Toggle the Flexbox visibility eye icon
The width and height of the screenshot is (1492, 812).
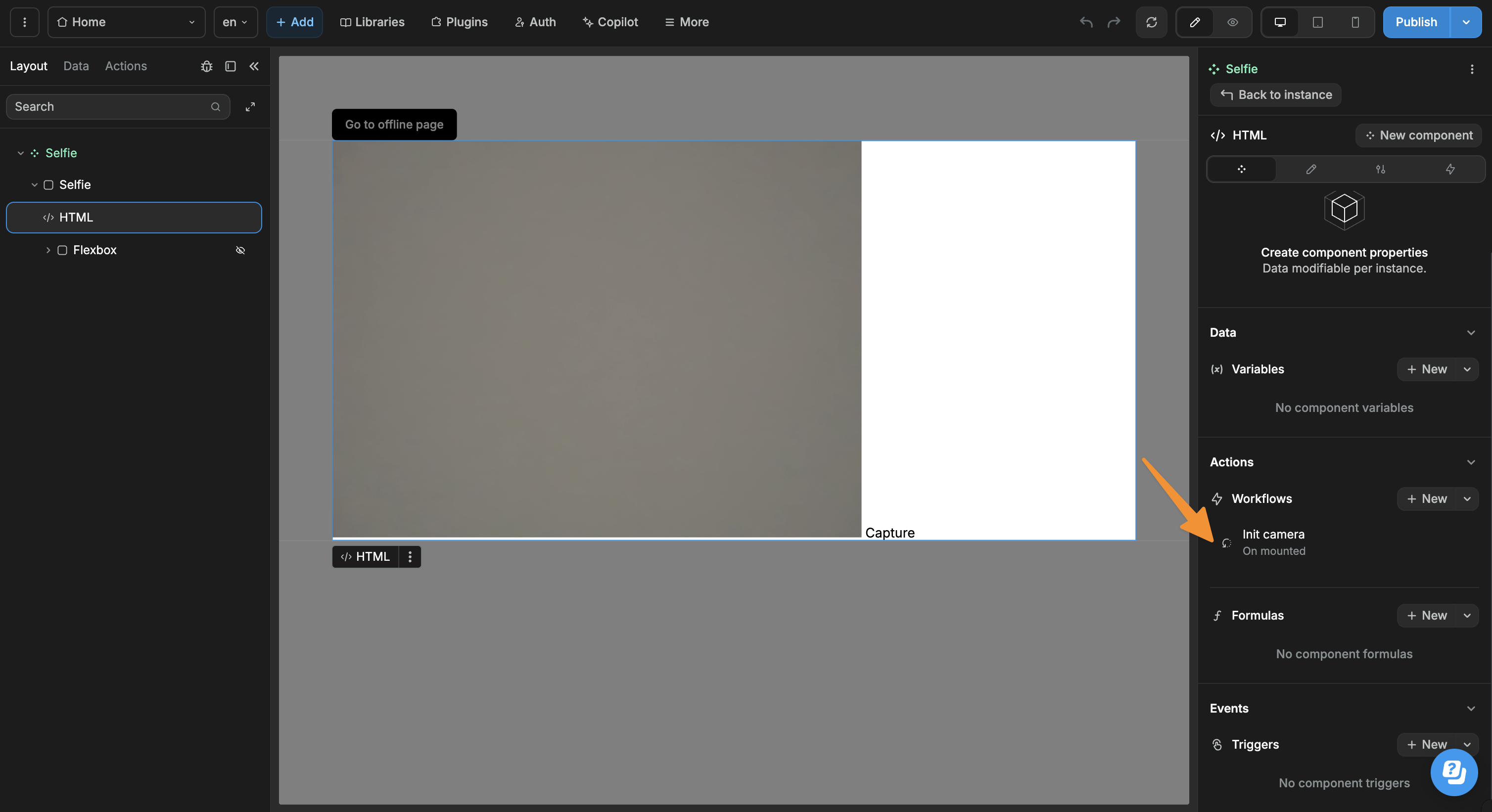tap(240, 250)
